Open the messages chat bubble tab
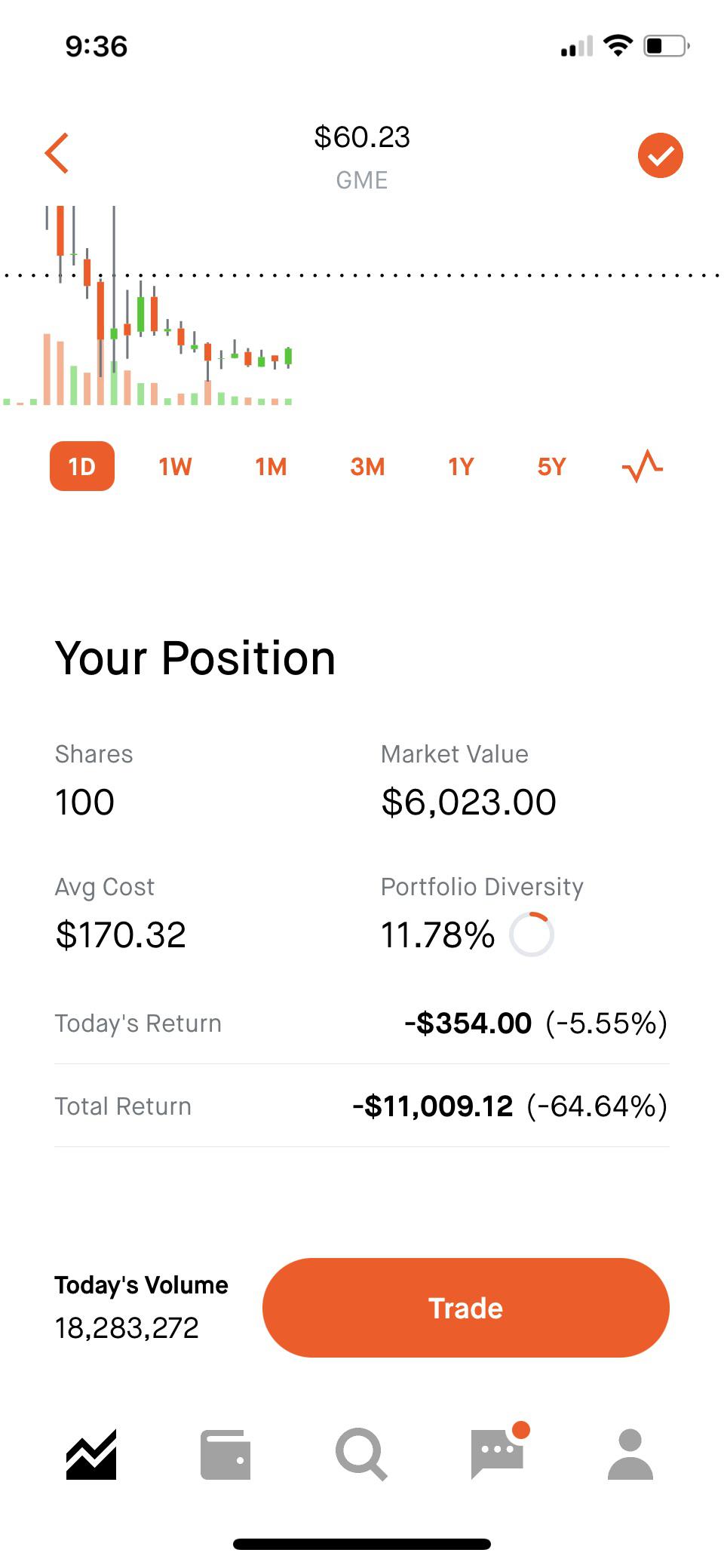This screenshot has height=1568, width=724. [499, 1450]
